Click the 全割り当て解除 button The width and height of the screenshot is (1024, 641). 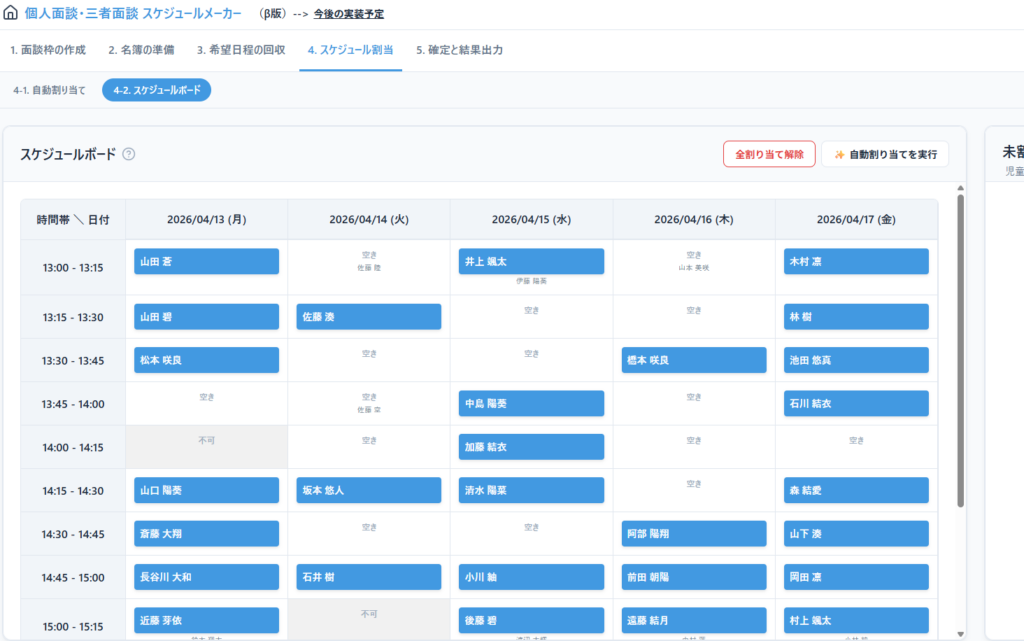769,154
